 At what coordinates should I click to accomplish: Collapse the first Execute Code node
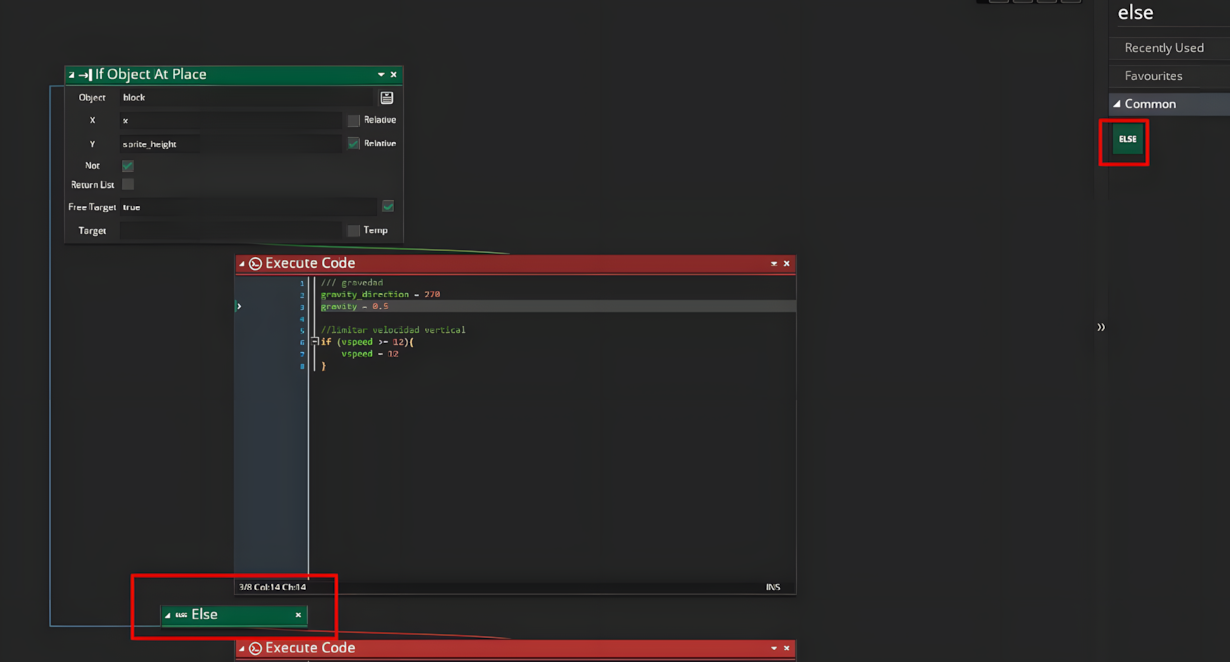pos(241,264)
